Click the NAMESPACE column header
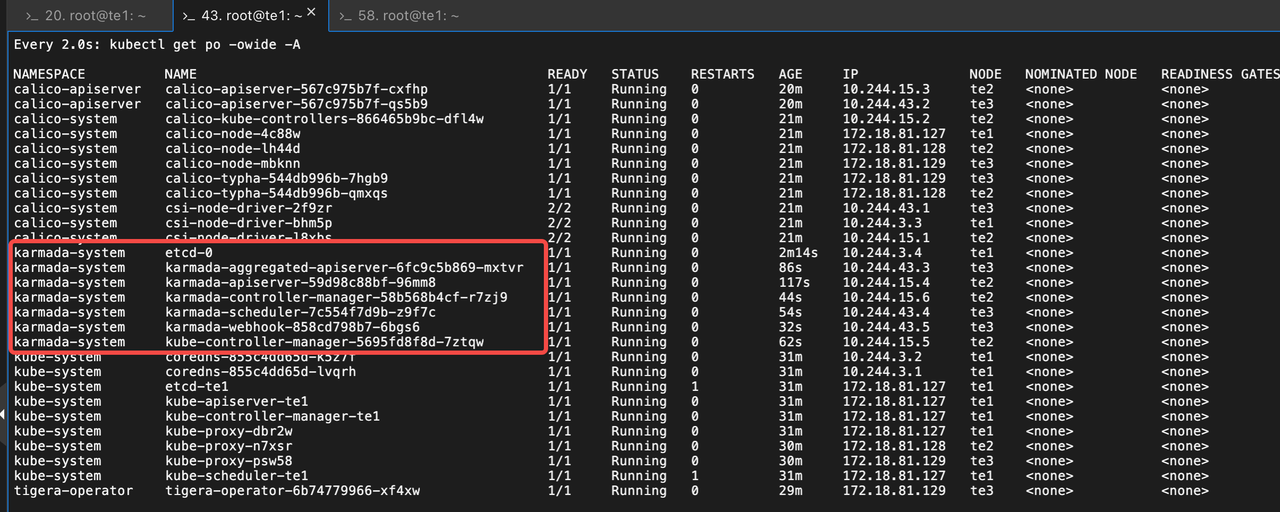 click(x=49, y=75)
